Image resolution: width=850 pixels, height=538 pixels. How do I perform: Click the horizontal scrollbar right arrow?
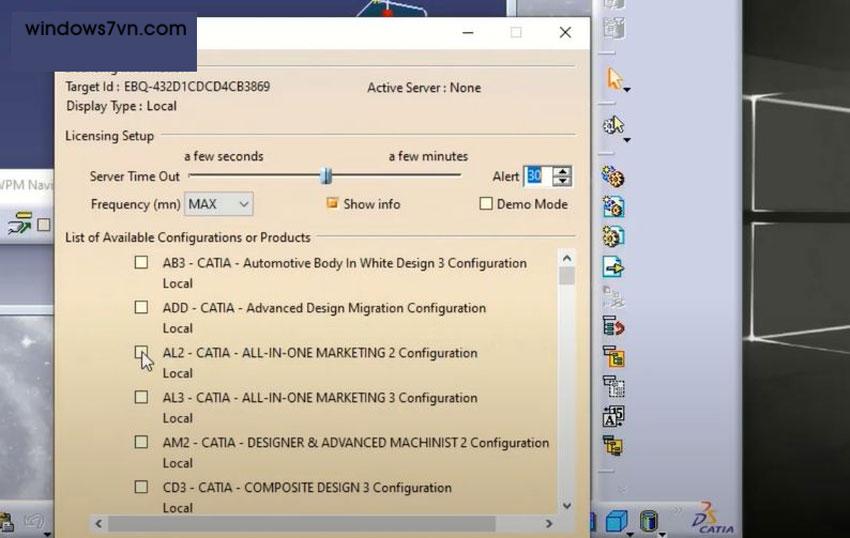click(549, 523)
